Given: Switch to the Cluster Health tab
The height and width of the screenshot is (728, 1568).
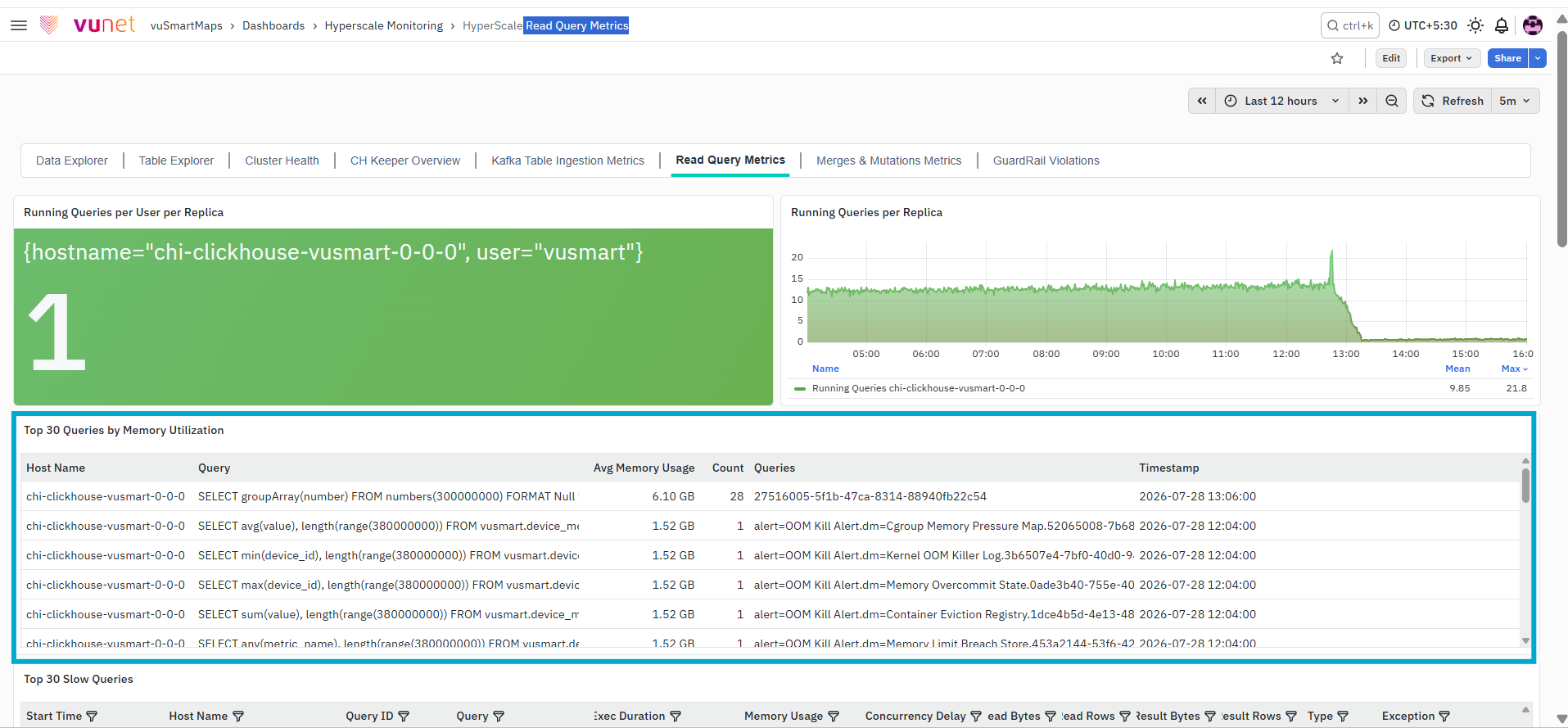Looking at the screenshot, I should click(x=282, y=161).
